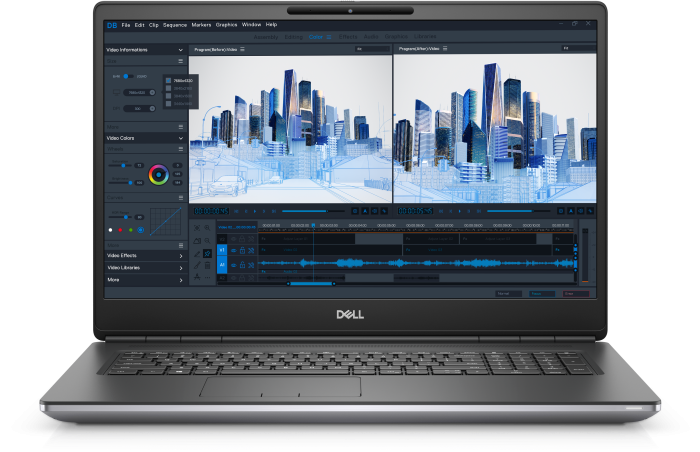Image resolution: width=700 pixels, height=452 pixels.
Task: Switch to the Effects workspace tab
Action: pos(348,37)
